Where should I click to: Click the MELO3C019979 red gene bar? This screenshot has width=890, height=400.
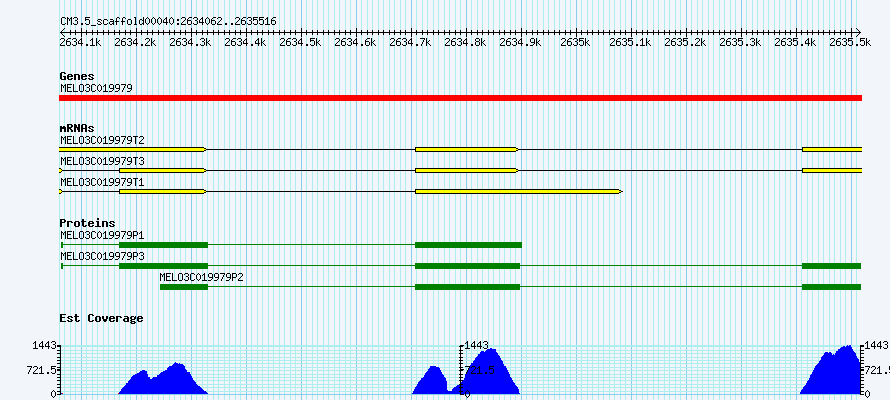pos(460,98)
